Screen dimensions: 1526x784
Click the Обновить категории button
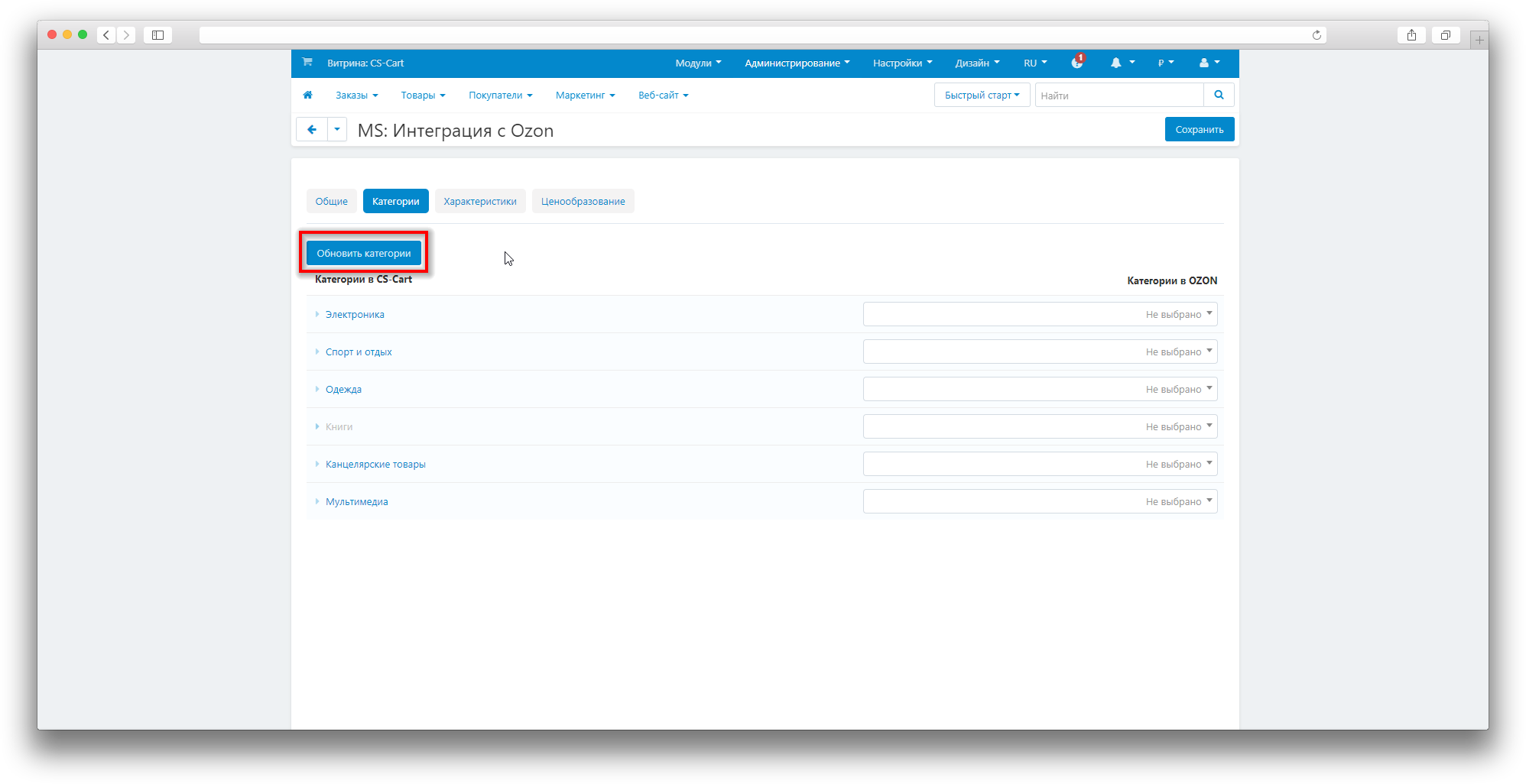pyautogui.click(x=363, y=253)
